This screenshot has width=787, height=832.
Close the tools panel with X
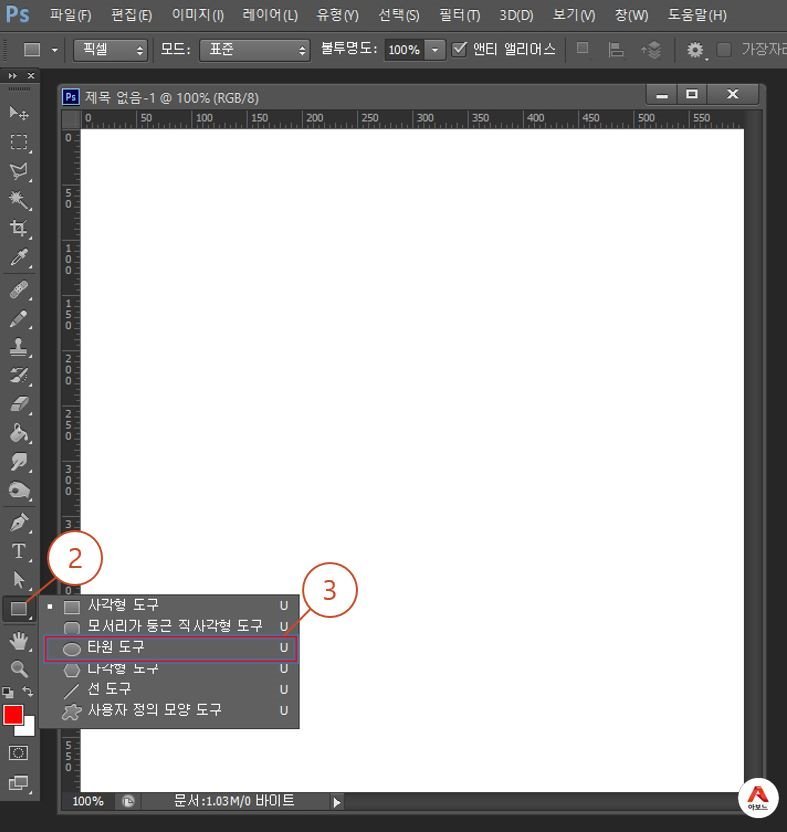[x=31, y=76]
